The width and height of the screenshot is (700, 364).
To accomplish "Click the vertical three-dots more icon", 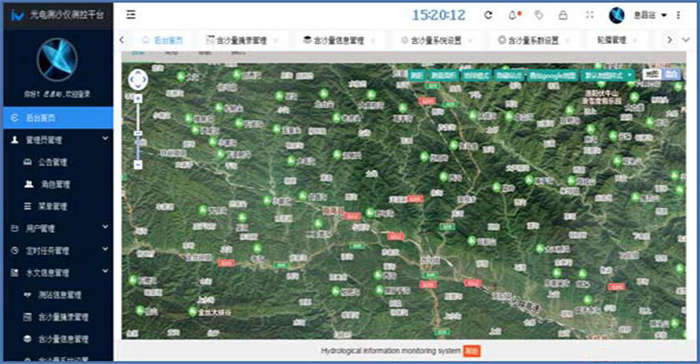I will pos(678,15).
